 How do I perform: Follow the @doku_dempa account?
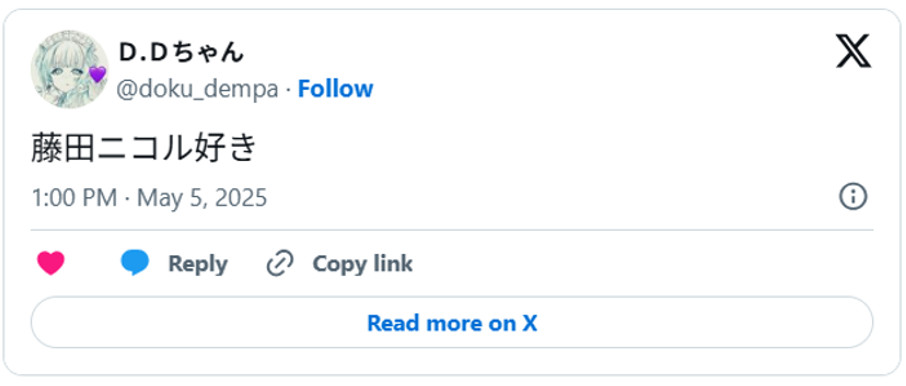pos(335,89)
